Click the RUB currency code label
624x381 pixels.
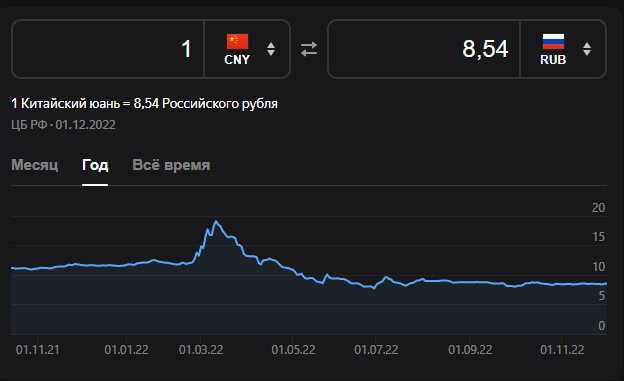[553, 60]
